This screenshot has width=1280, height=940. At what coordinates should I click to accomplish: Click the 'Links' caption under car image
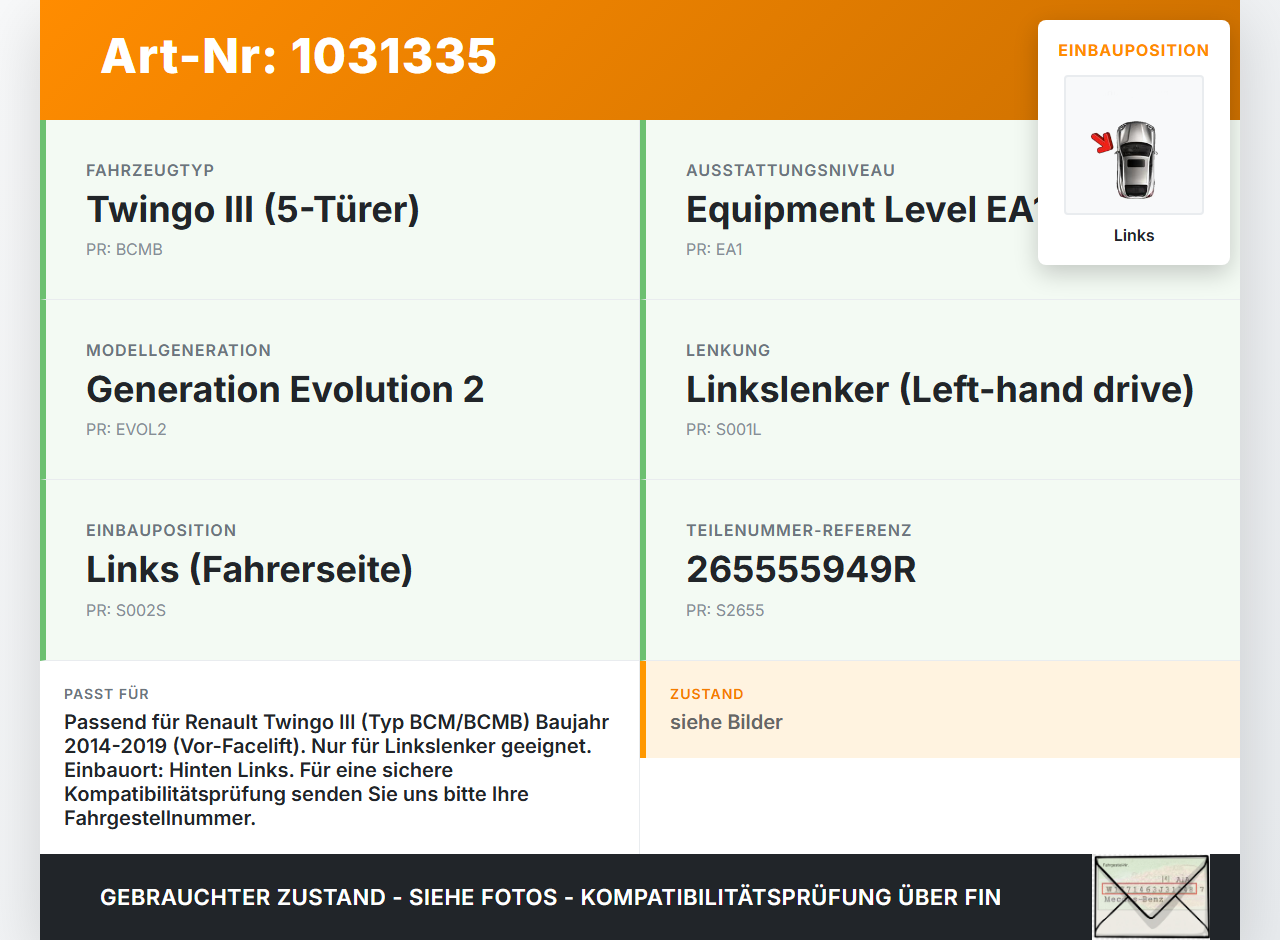click(x=1134, y=236)
